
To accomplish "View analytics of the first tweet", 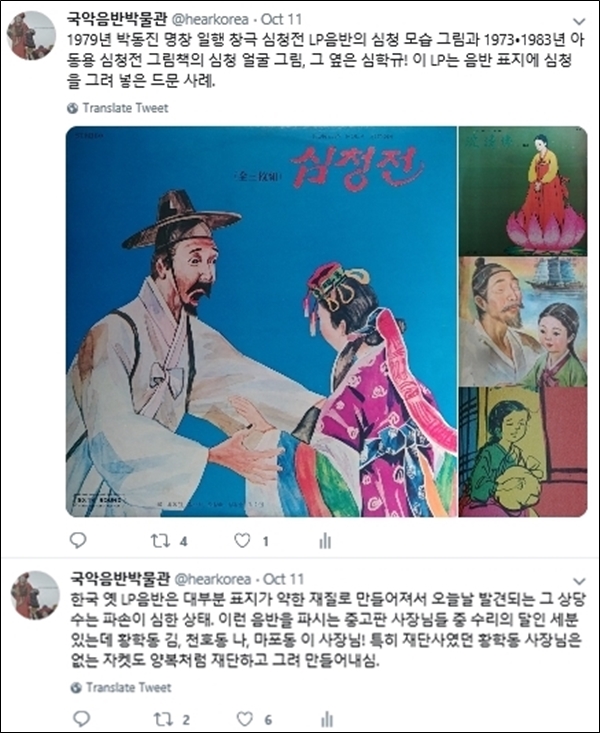I will [325, 541].
